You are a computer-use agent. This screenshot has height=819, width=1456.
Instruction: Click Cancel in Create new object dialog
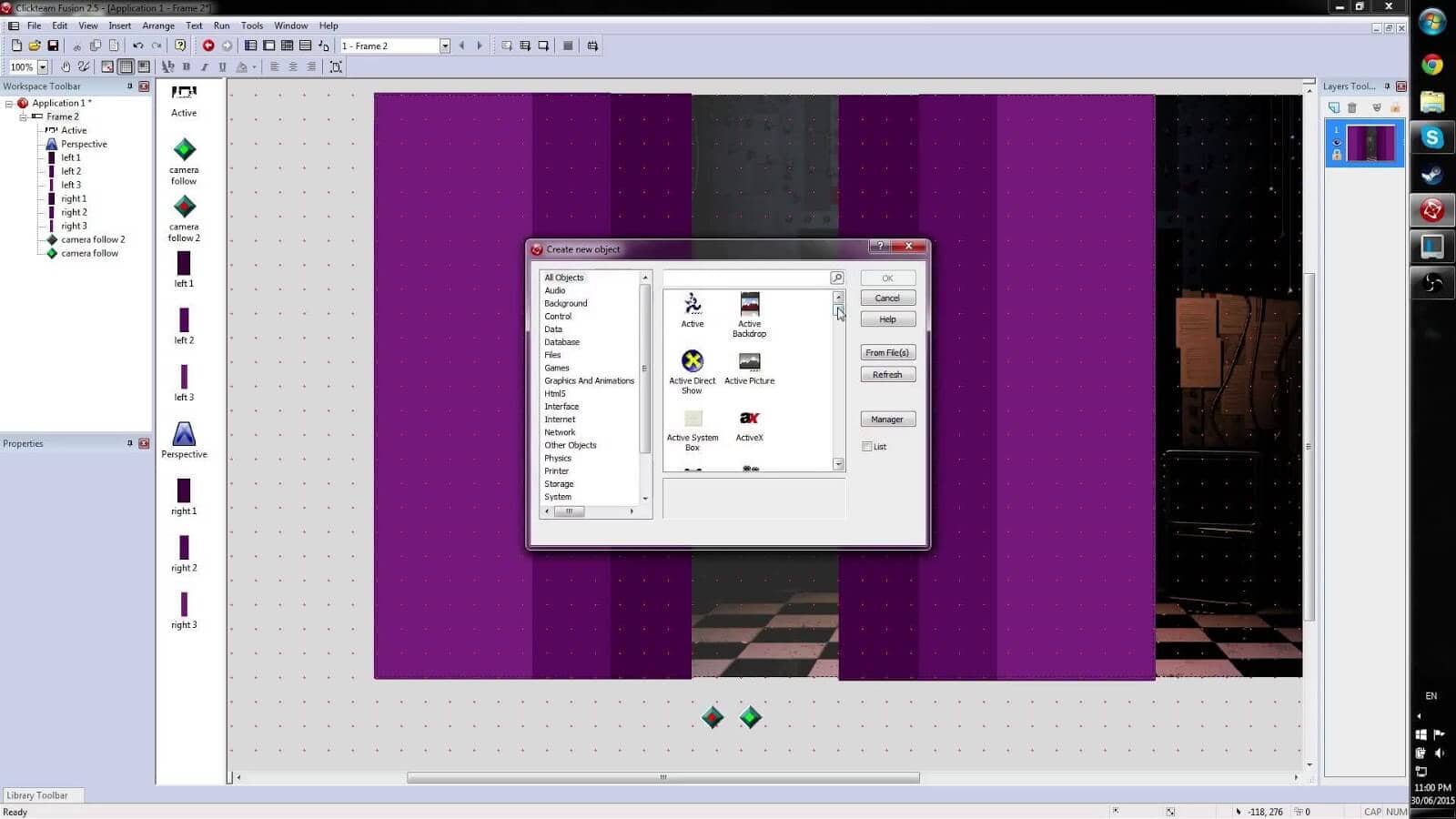887,298
